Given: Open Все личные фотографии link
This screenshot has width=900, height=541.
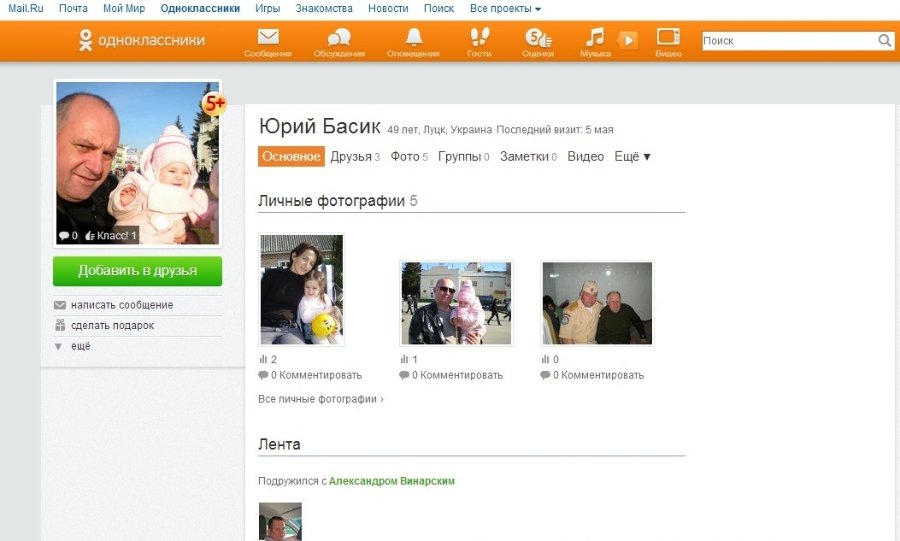Looking at the screenshot, I should tap(320, 399).
